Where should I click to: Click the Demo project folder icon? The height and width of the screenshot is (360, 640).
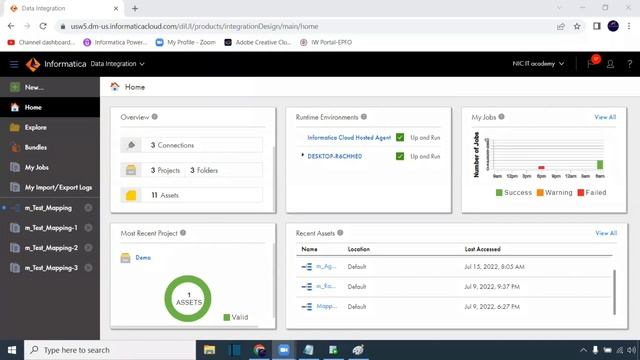[x=125, y=258]
